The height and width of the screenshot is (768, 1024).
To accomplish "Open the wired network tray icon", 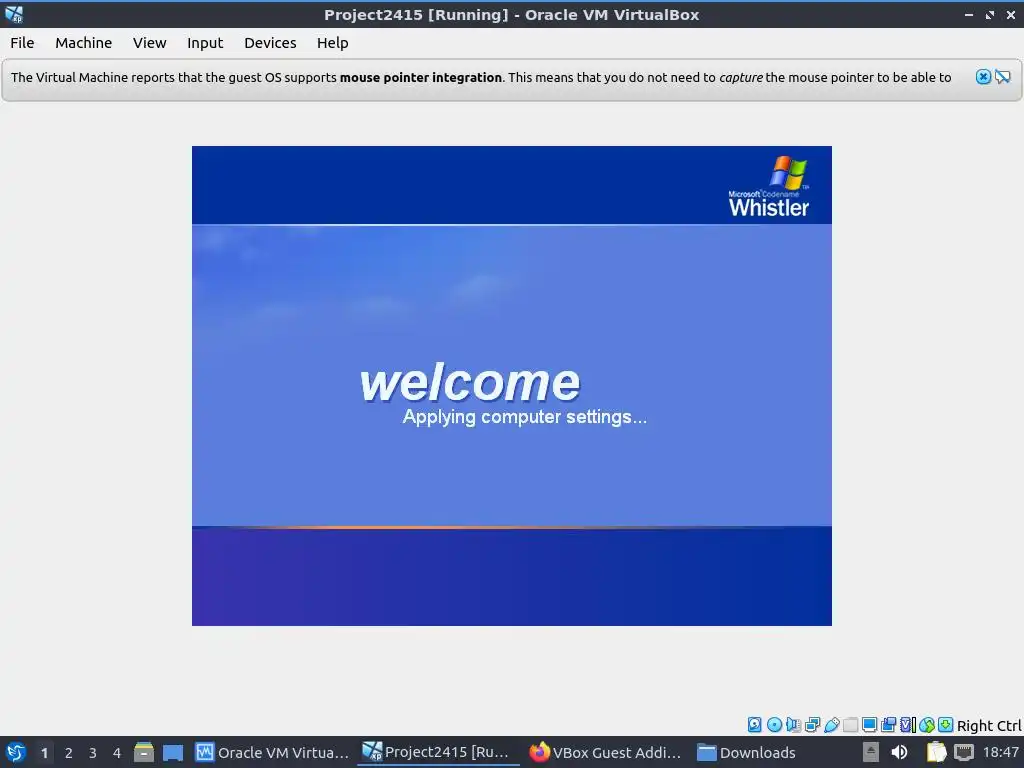I will [x=964, y=752].
